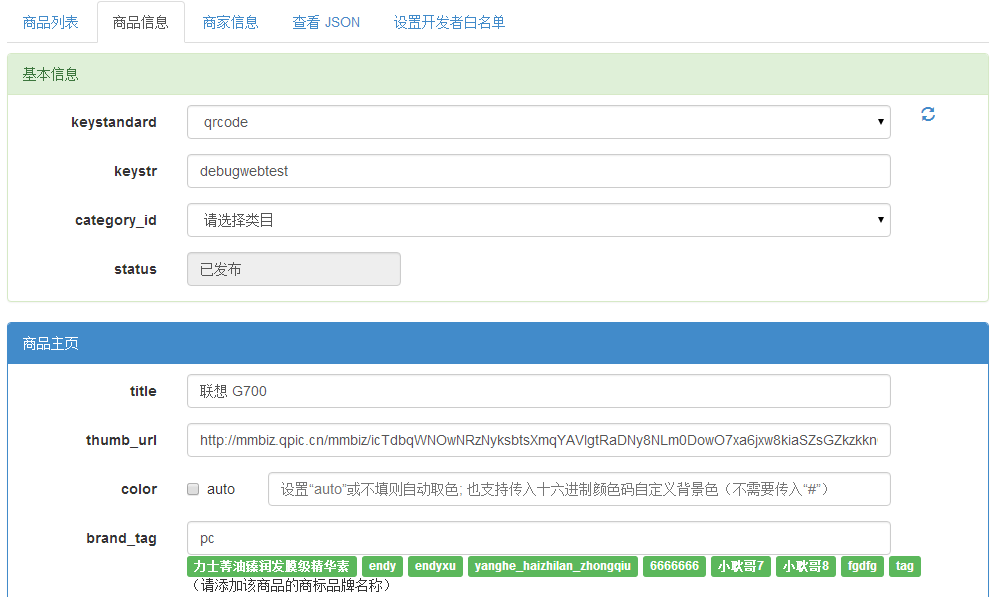Select the endyxu tag label

coord(435,566)
